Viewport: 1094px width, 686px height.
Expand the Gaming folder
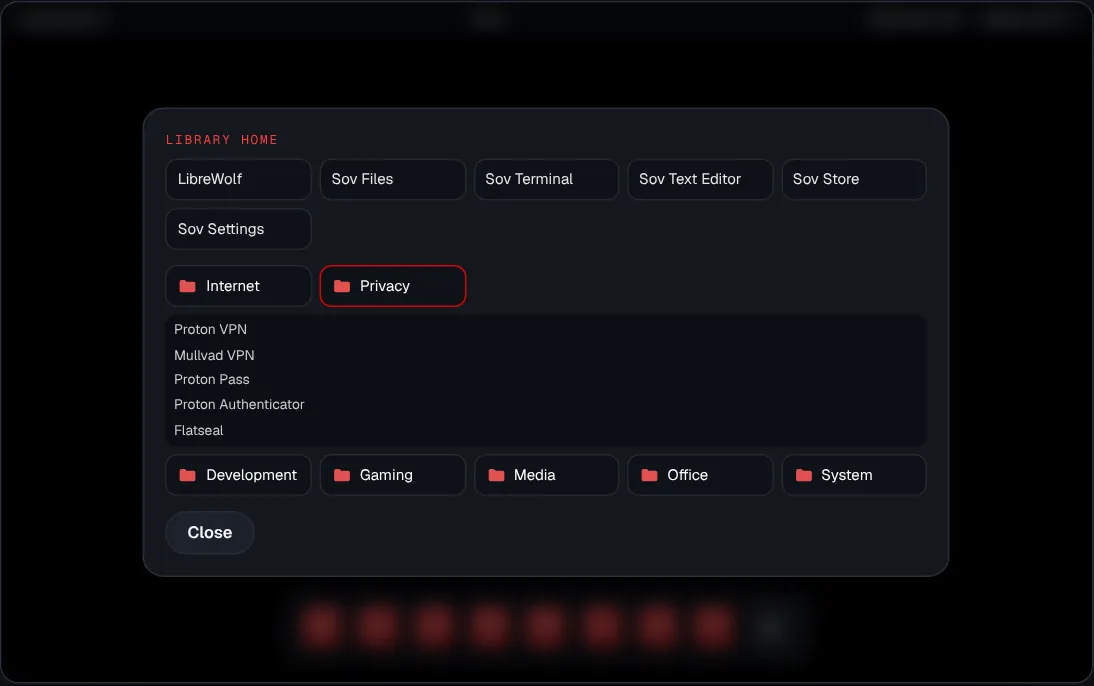click(392, 475)
